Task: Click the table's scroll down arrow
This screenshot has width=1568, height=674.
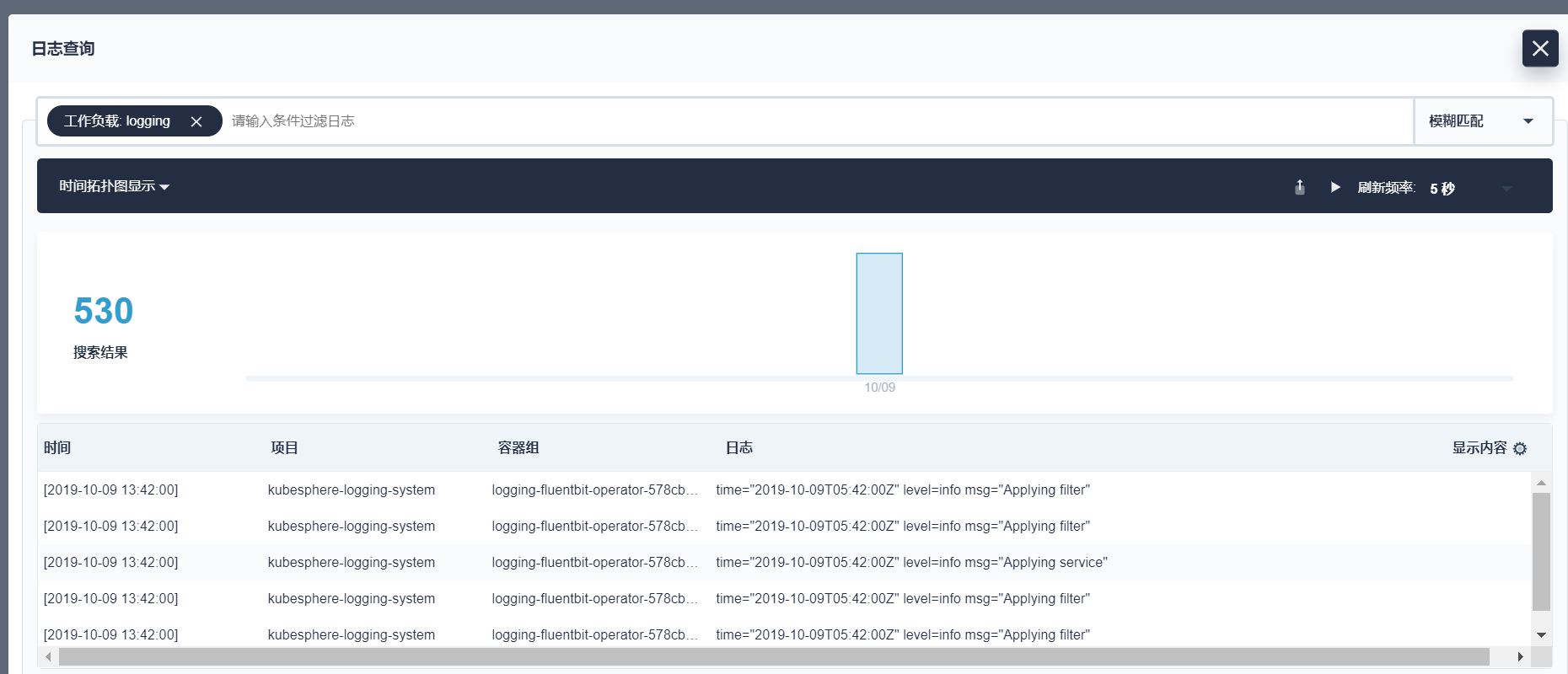Action: [1541, 635]
